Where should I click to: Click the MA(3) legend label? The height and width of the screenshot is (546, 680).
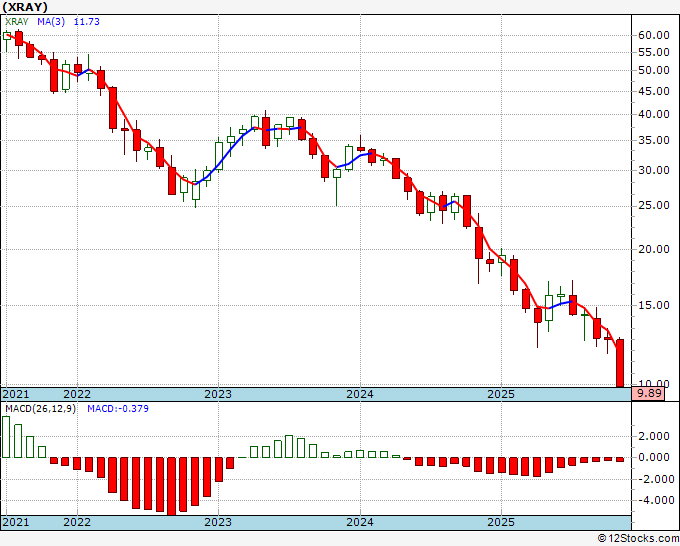(51, 22)
